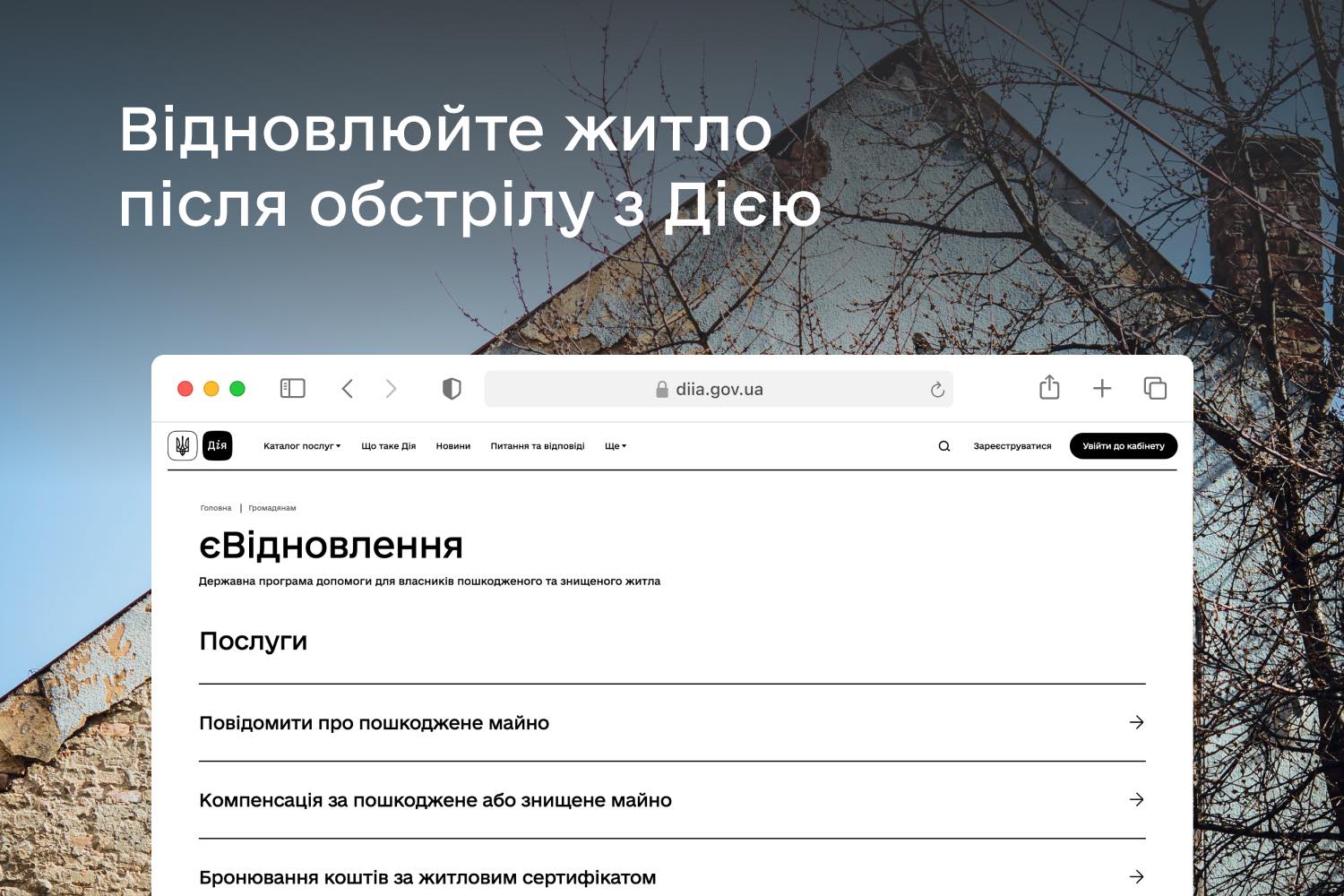Click the Зареєструватися link
This screenshot has height=896, width=1344.
[x=1012, y=446]
